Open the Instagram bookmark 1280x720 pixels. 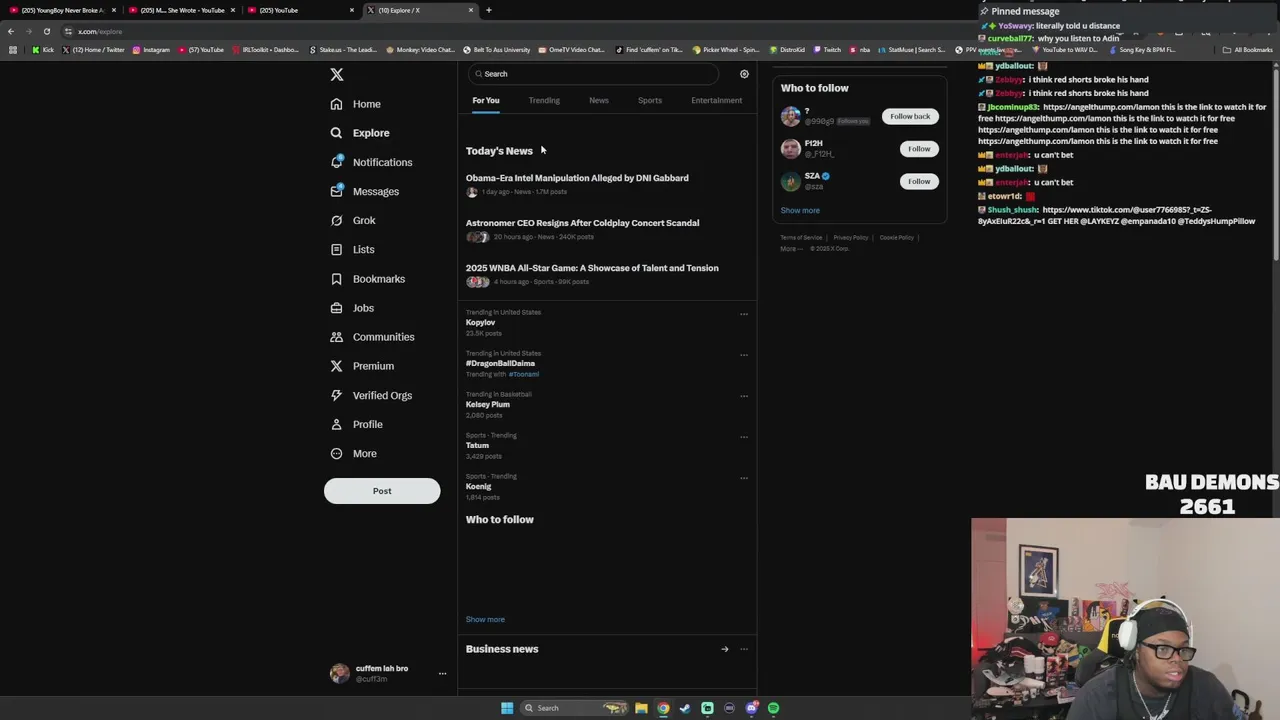(x=150, y=50)
